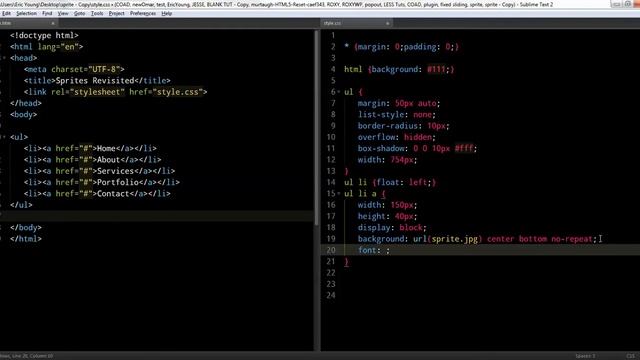640x360 pixels.
Task: Click the 'Home' list item line
Action: pyautogui.click(x=90, y=149)
